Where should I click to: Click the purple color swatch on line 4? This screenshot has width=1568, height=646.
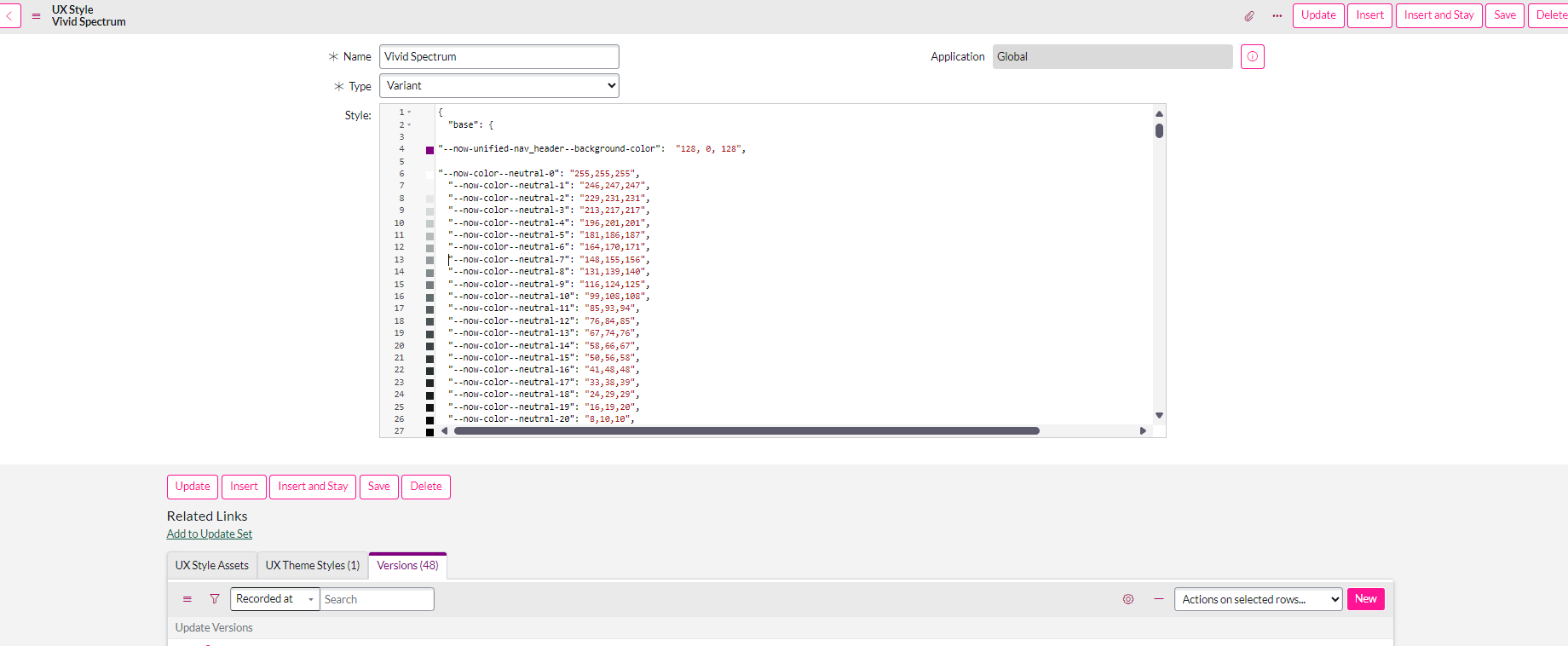click(429, 150)
